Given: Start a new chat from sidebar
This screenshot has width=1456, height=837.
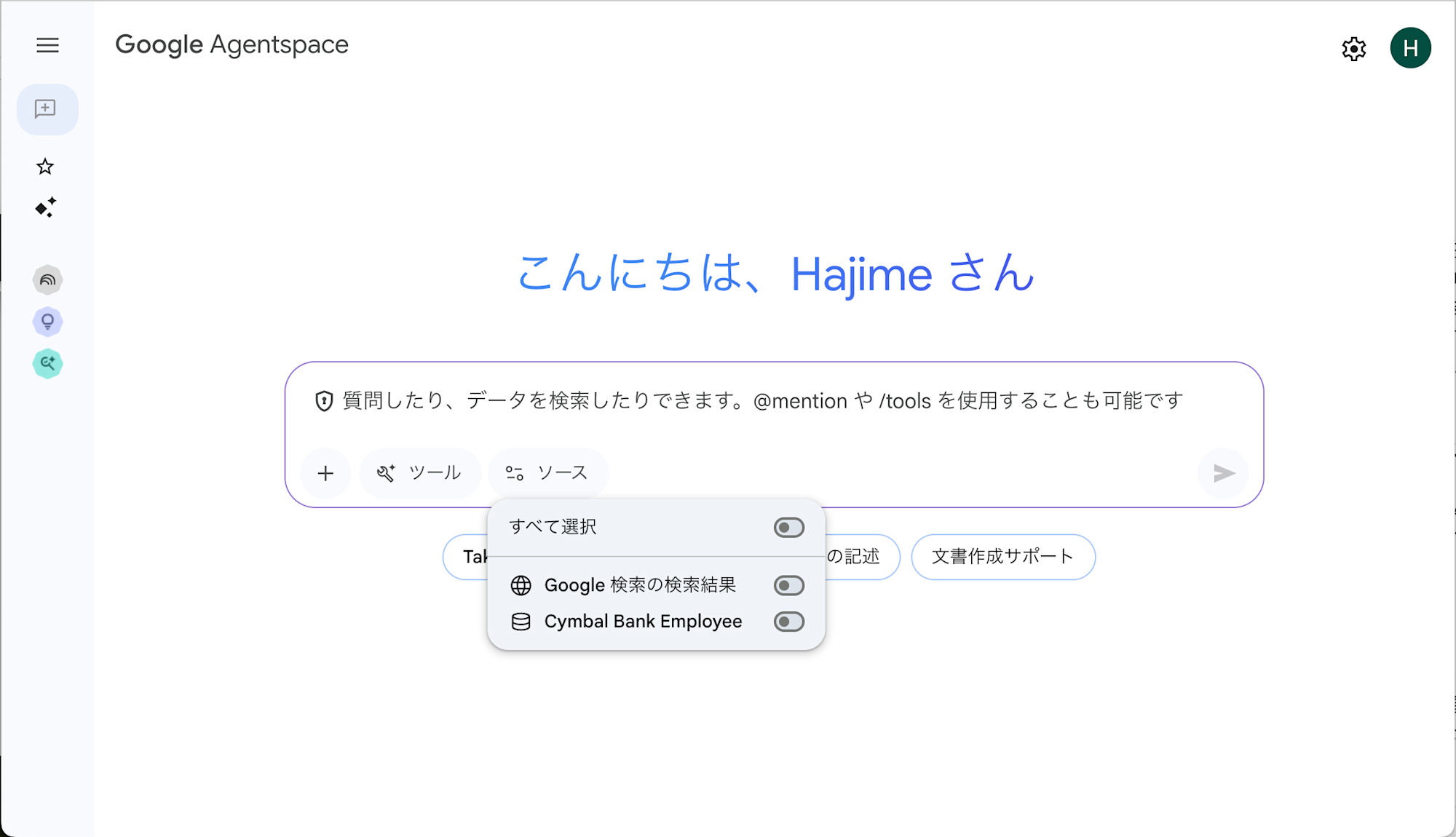Looking at the screenshot, I should pyautogui.click(x=47, y=109).
